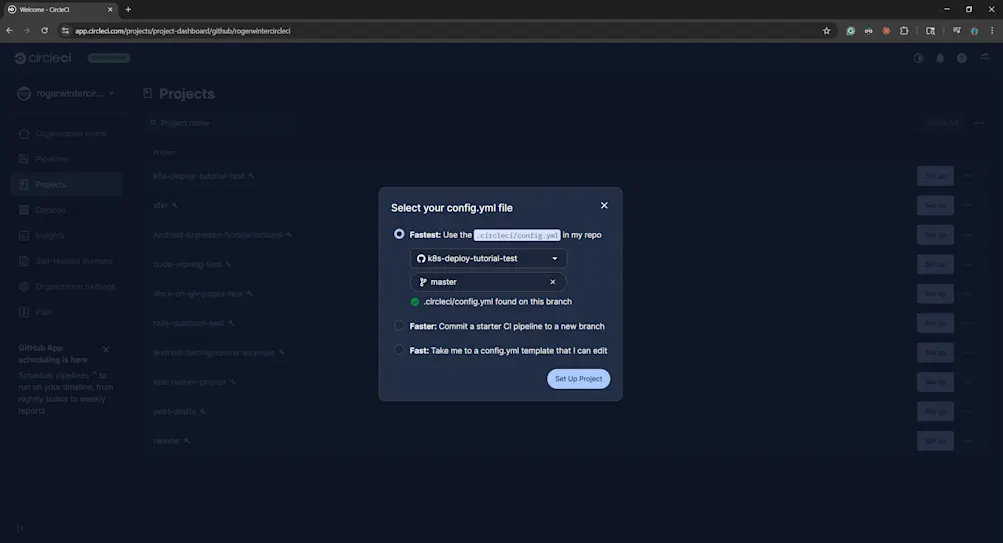This screenshot has width=1003, height=543.
Task: Click Set Up for xfer row
Action: (935, 205)
